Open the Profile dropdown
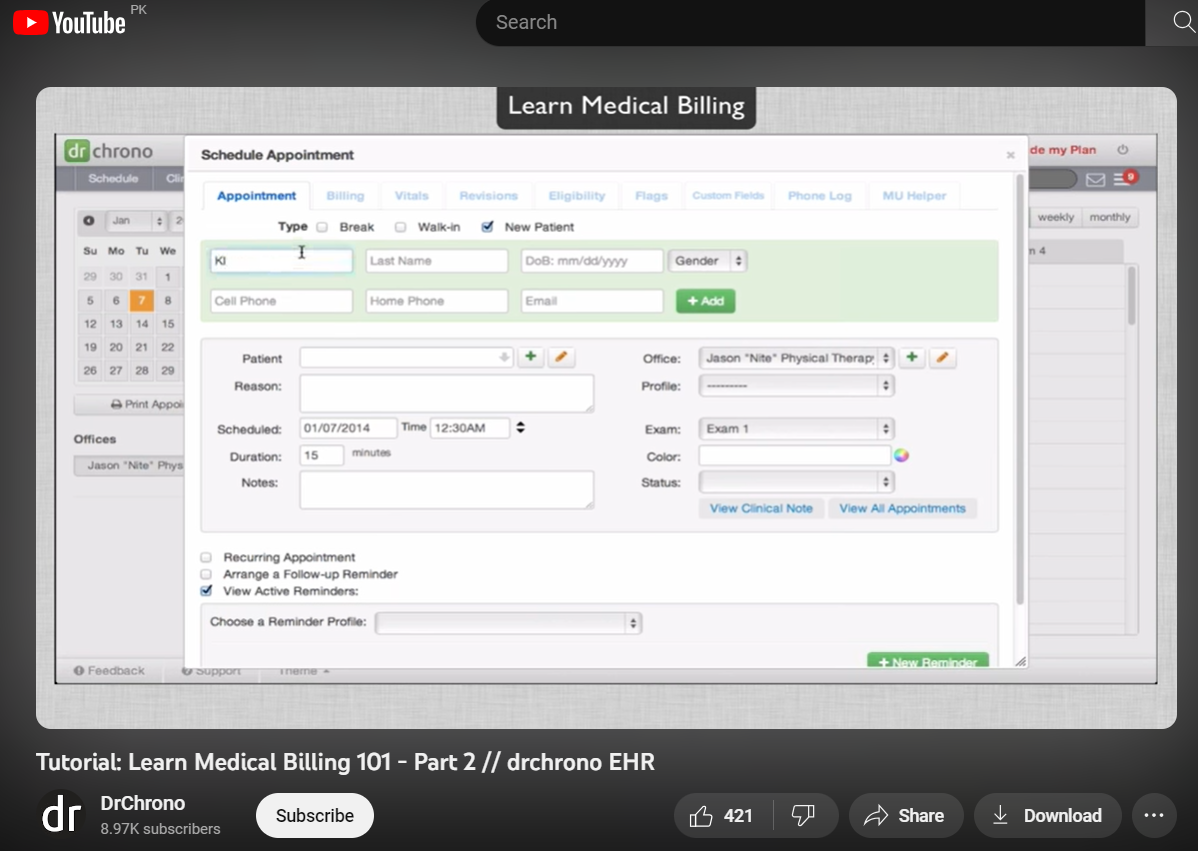Screen dimensions: 1198x851 pos(796,386)
